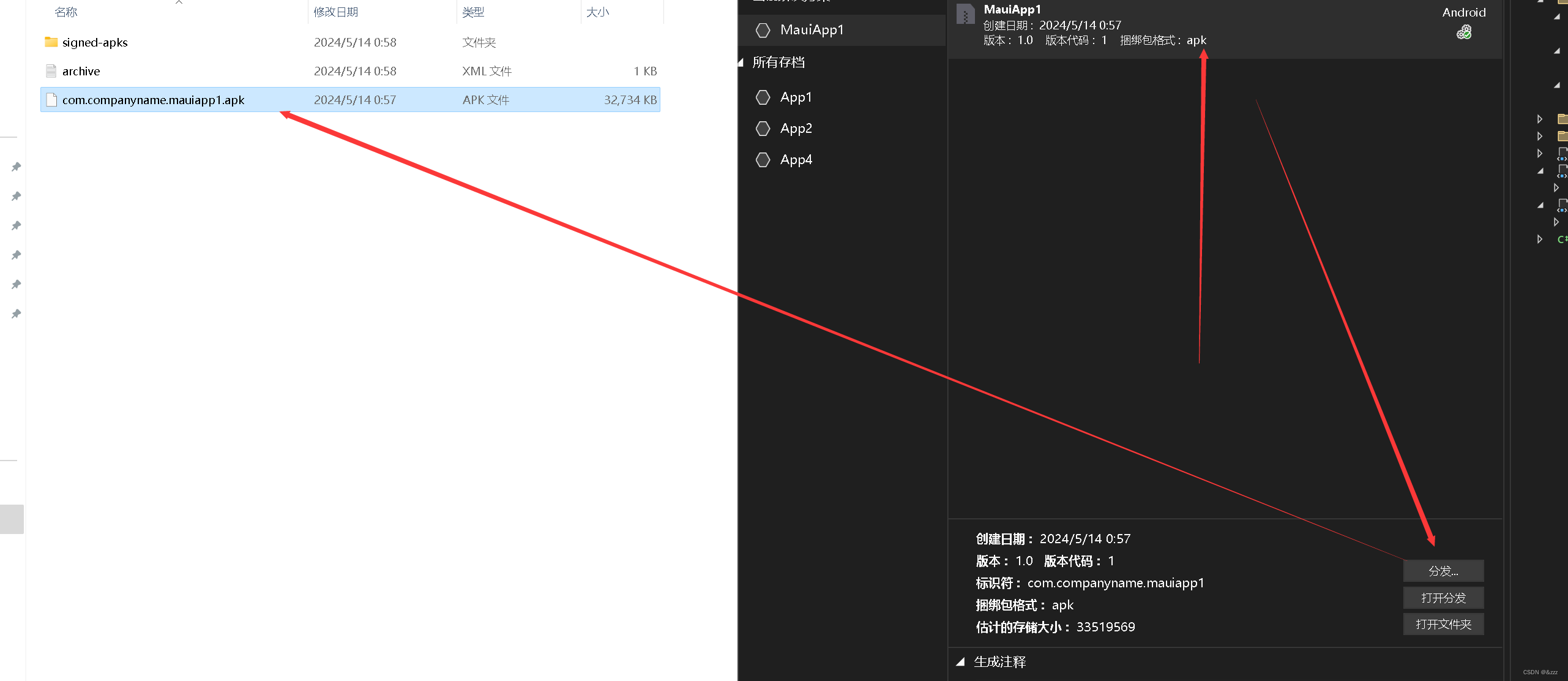
Task: Select the signed-apks folder name
Action: (x=95, y=42)
